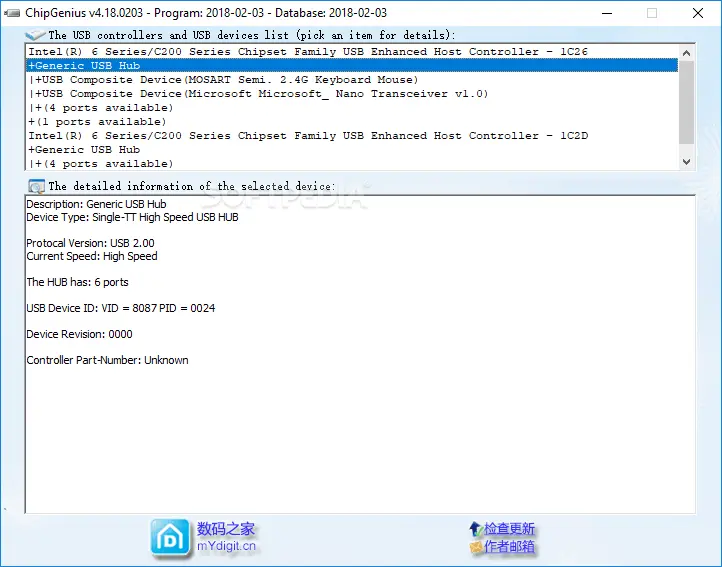Open the mYdigit.cn website link
Image resolution: width=722 pixels, height=567 pixels.
[226, 546]
